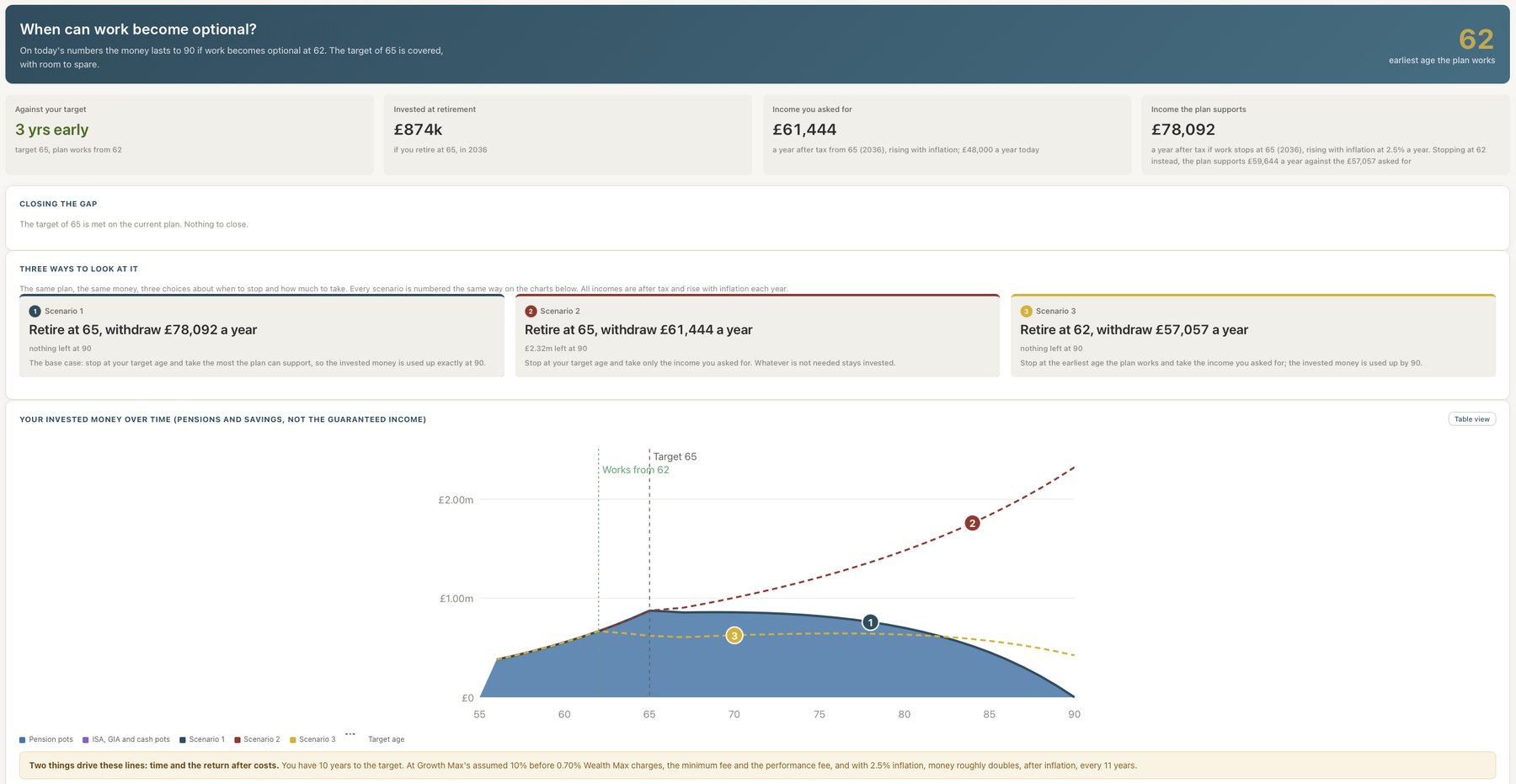Click the number 2 badge in Scenario 2 card
Viewport: 1516px width, 784px height.
point(531,312)
